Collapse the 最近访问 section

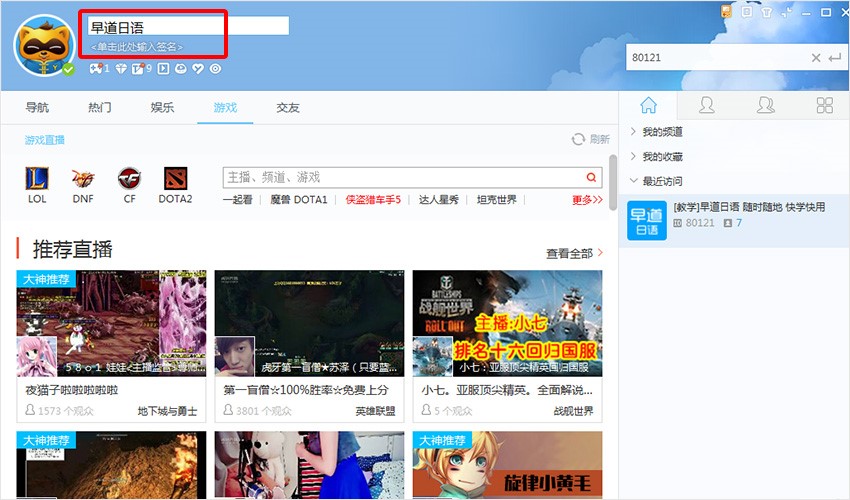point(662,181)
